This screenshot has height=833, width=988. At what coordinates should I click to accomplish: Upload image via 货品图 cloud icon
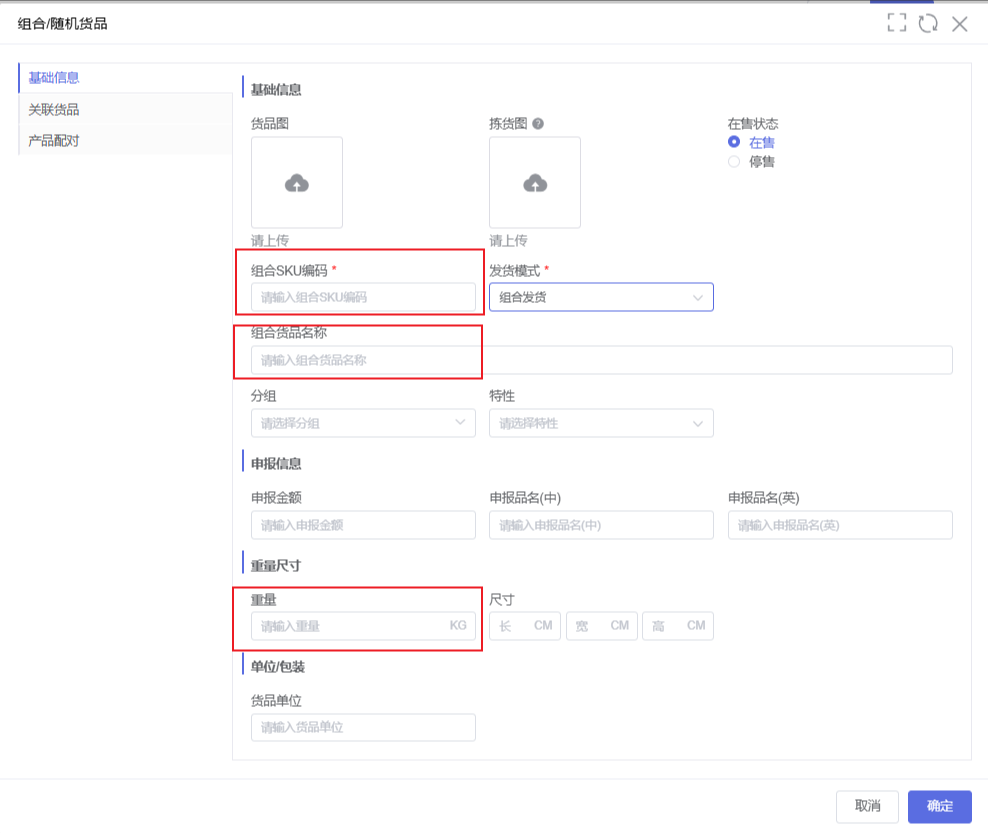297,183
